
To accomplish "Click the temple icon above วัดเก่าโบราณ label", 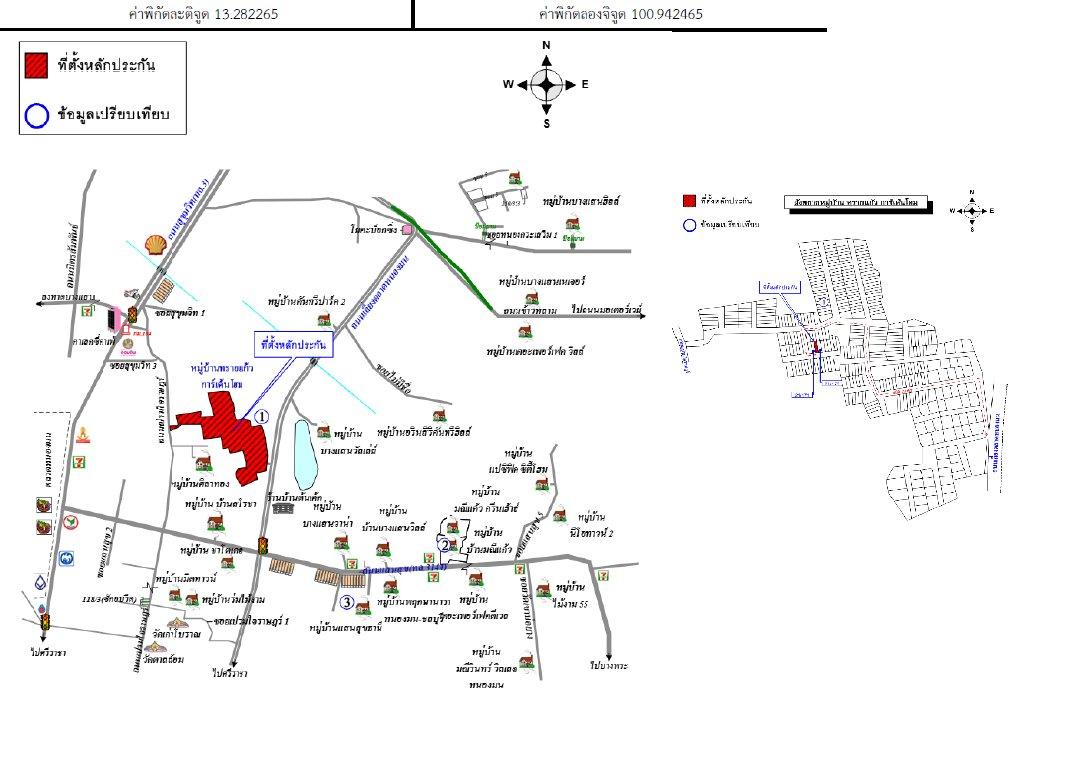I will [176, 622].
